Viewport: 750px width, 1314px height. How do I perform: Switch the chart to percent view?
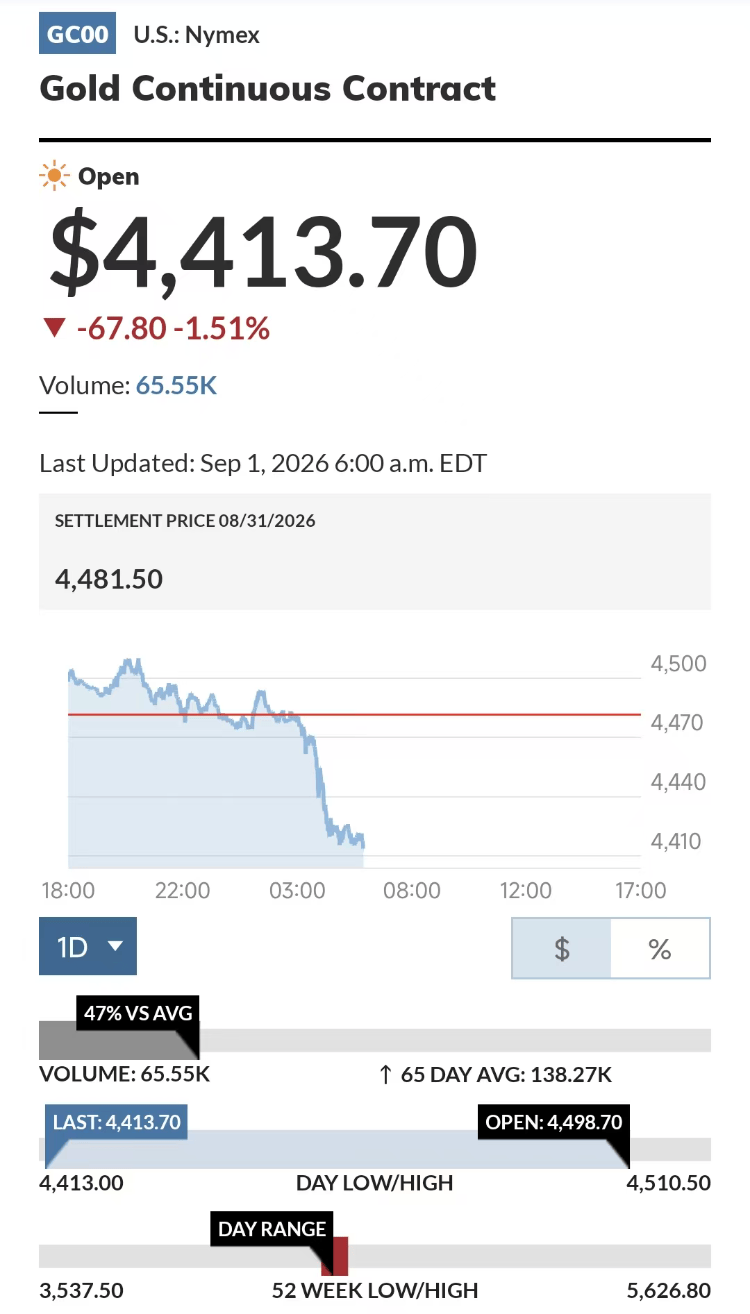pos(660,948)
